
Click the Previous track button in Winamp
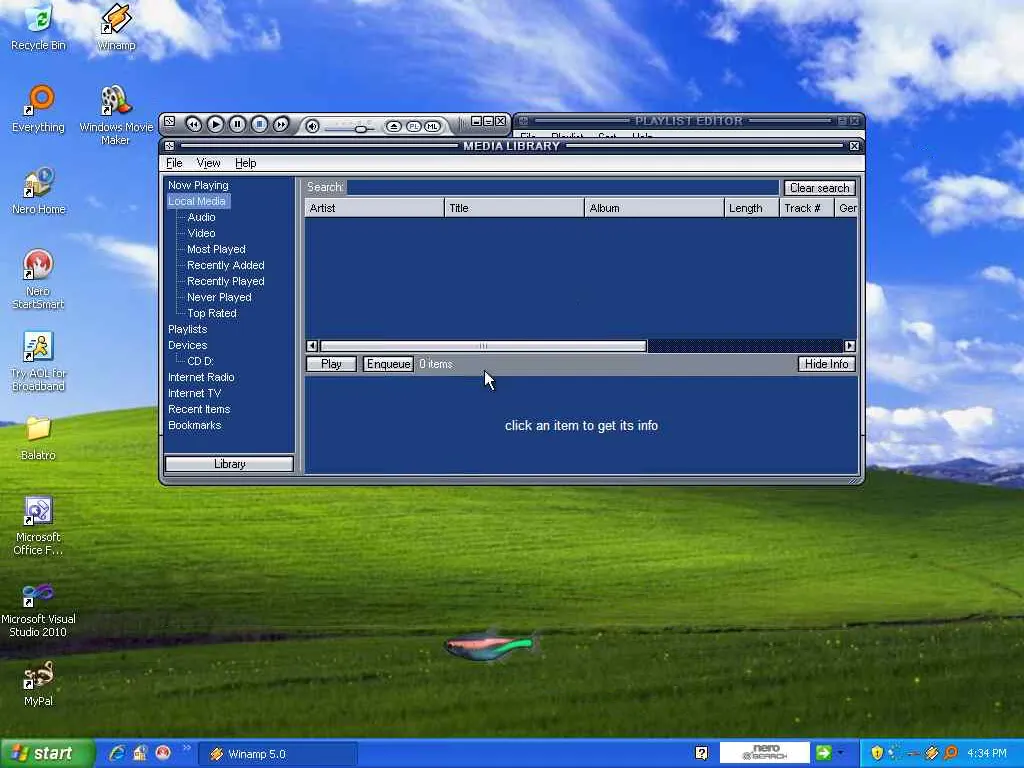193,124
